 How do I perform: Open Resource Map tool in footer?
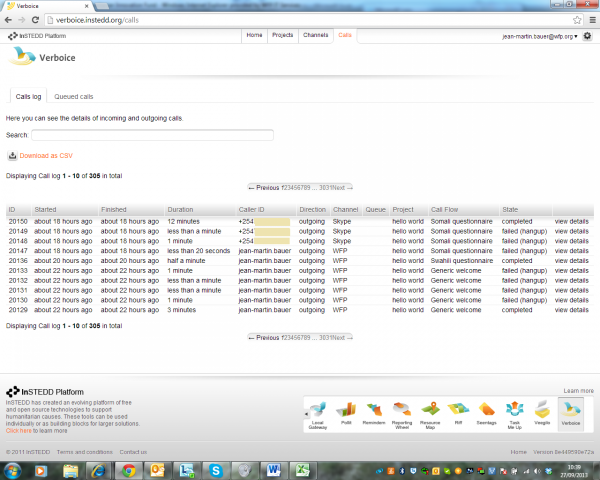click(x=430, y=415)
